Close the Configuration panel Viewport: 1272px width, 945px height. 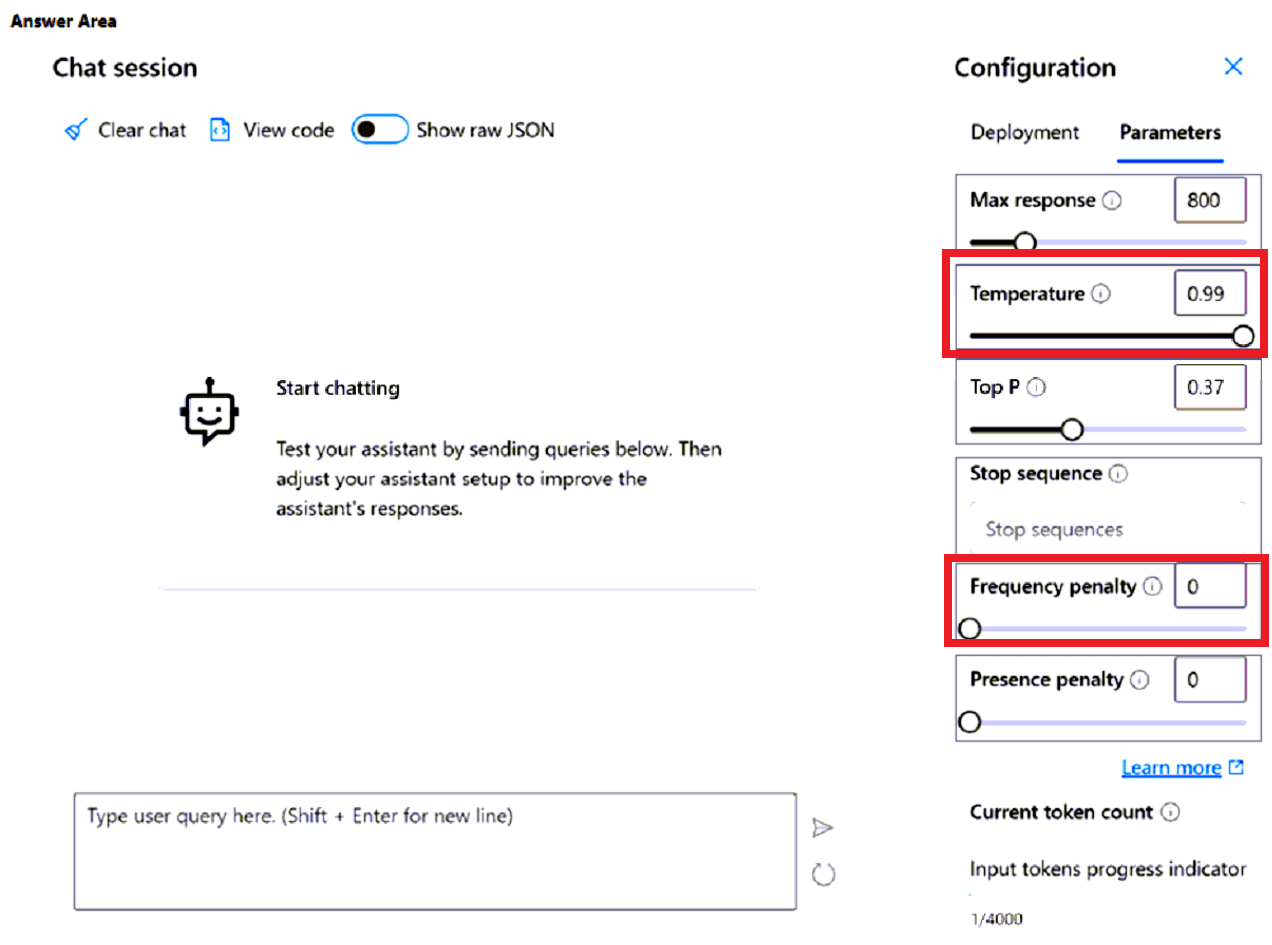(1234, 67)
